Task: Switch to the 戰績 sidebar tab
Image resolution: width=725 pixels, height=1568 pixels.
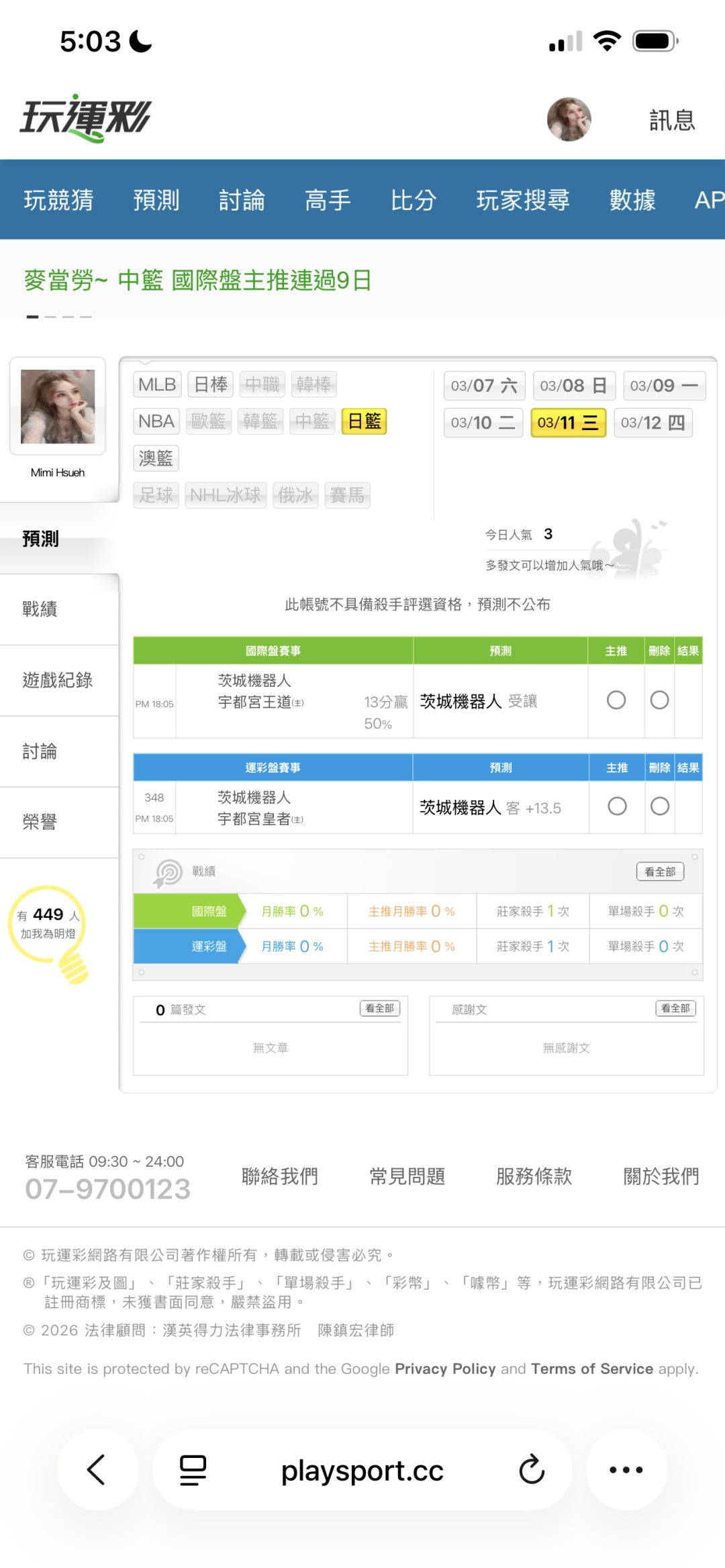Action: pos(40,609)
